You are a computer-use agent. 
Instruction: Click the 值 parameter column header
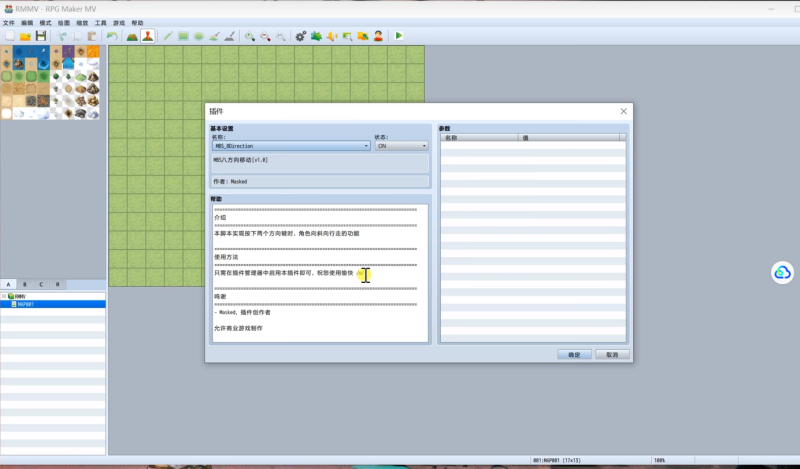569,138
